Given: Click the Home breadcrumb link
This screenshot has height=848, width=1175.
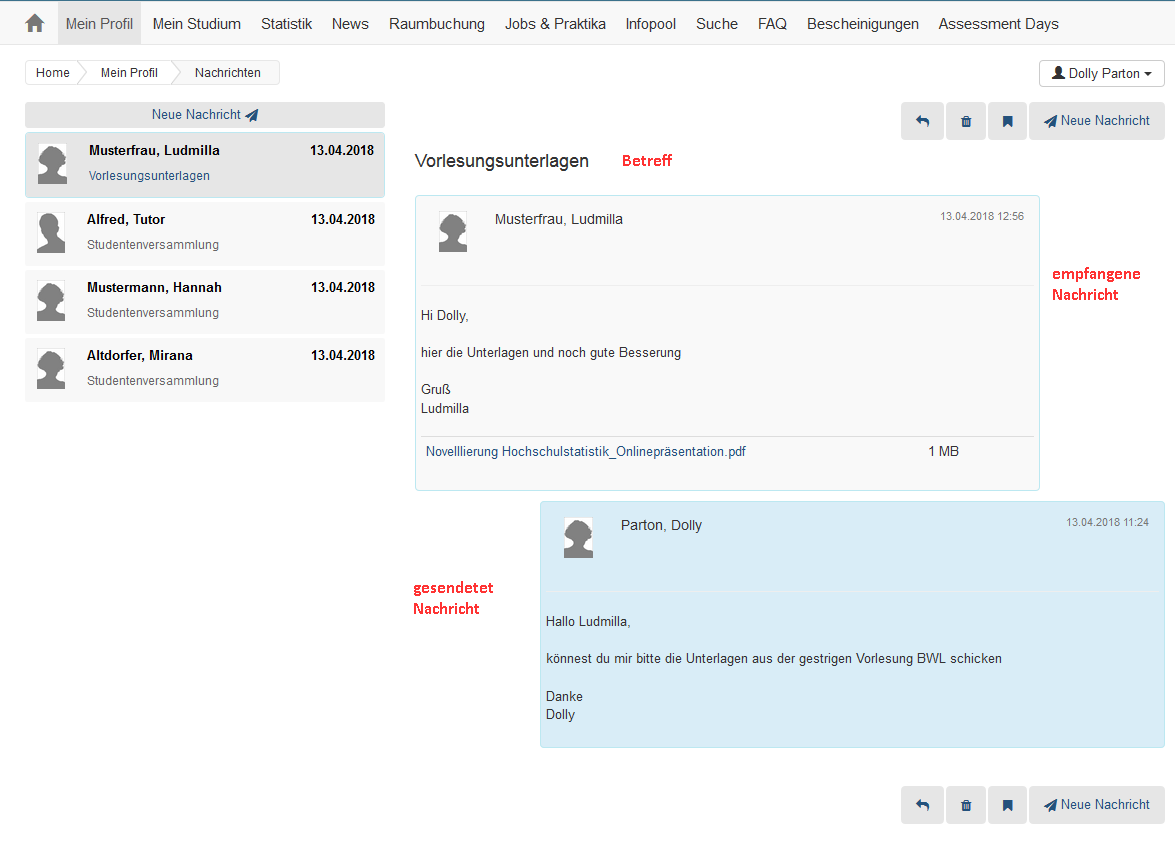Looking at the screenshot, I should tap(53, 73).
